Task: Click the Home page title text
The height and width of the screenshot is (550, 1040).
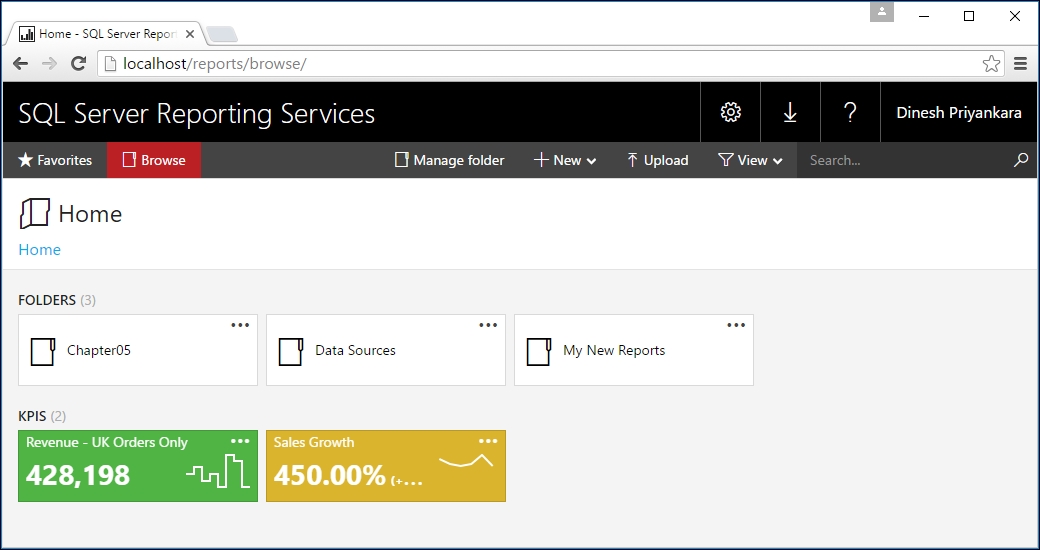Action: (90, 214)
